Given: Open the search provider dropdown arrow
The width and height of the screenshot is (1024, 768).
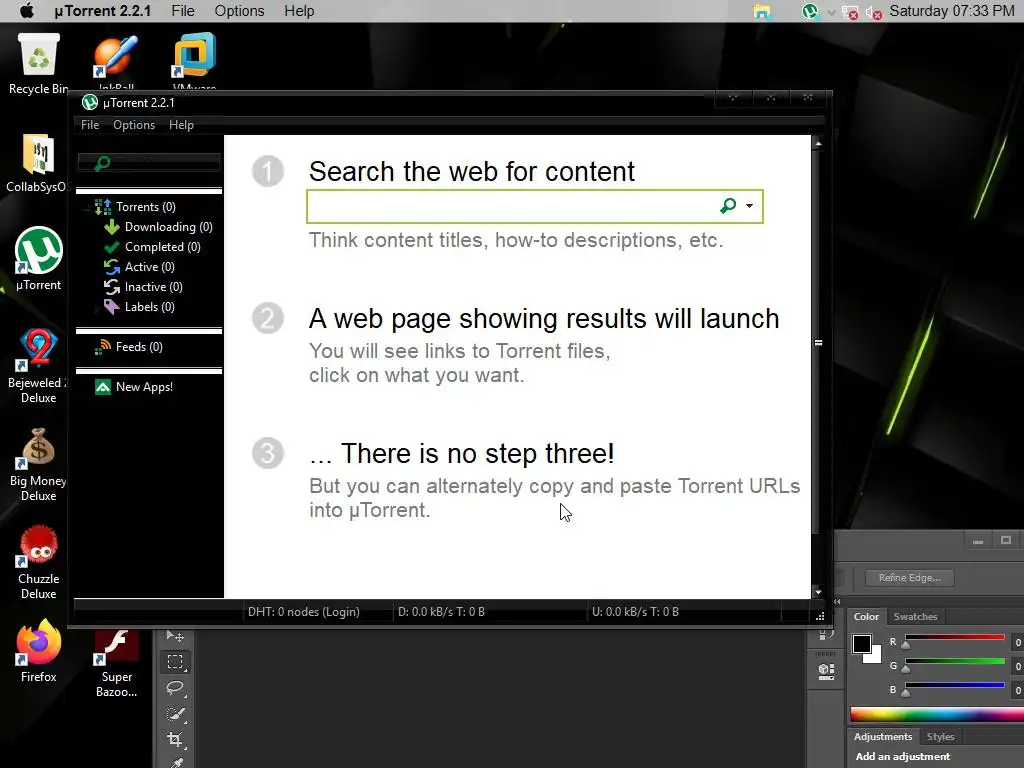Looking at the screenshot, I should click(749, 206).
